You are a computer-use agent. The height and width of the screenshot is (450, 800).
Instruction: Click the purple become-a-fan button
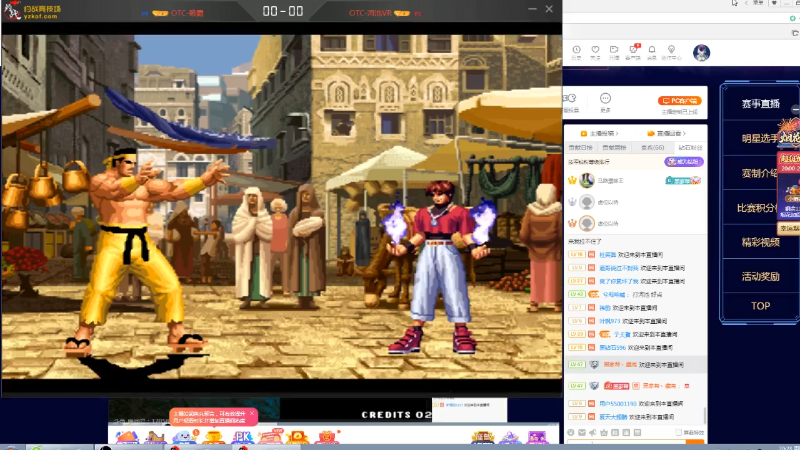(x=684, y=162)
